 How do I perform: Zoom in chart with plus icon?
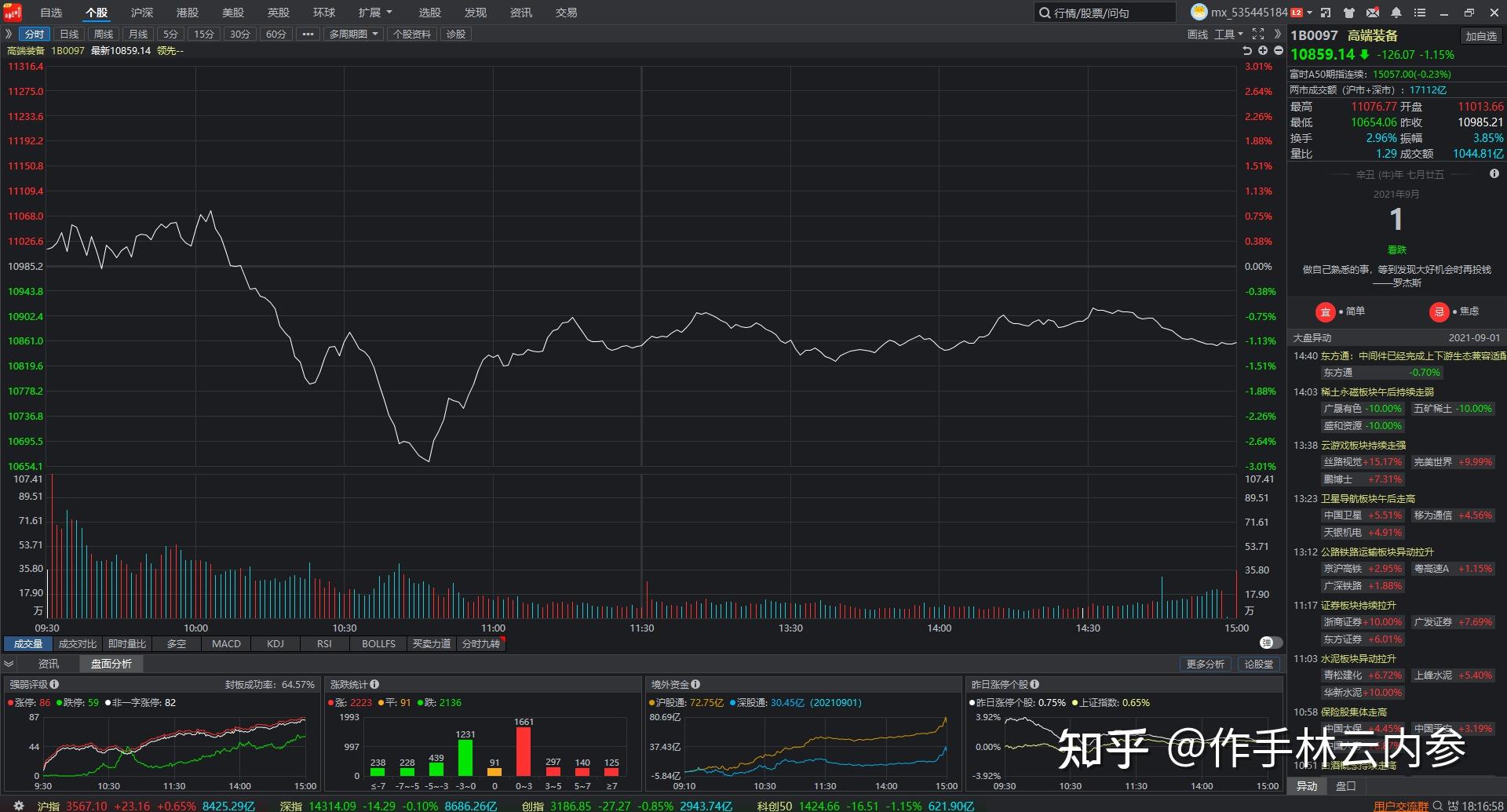click(x=1263, y=50)
